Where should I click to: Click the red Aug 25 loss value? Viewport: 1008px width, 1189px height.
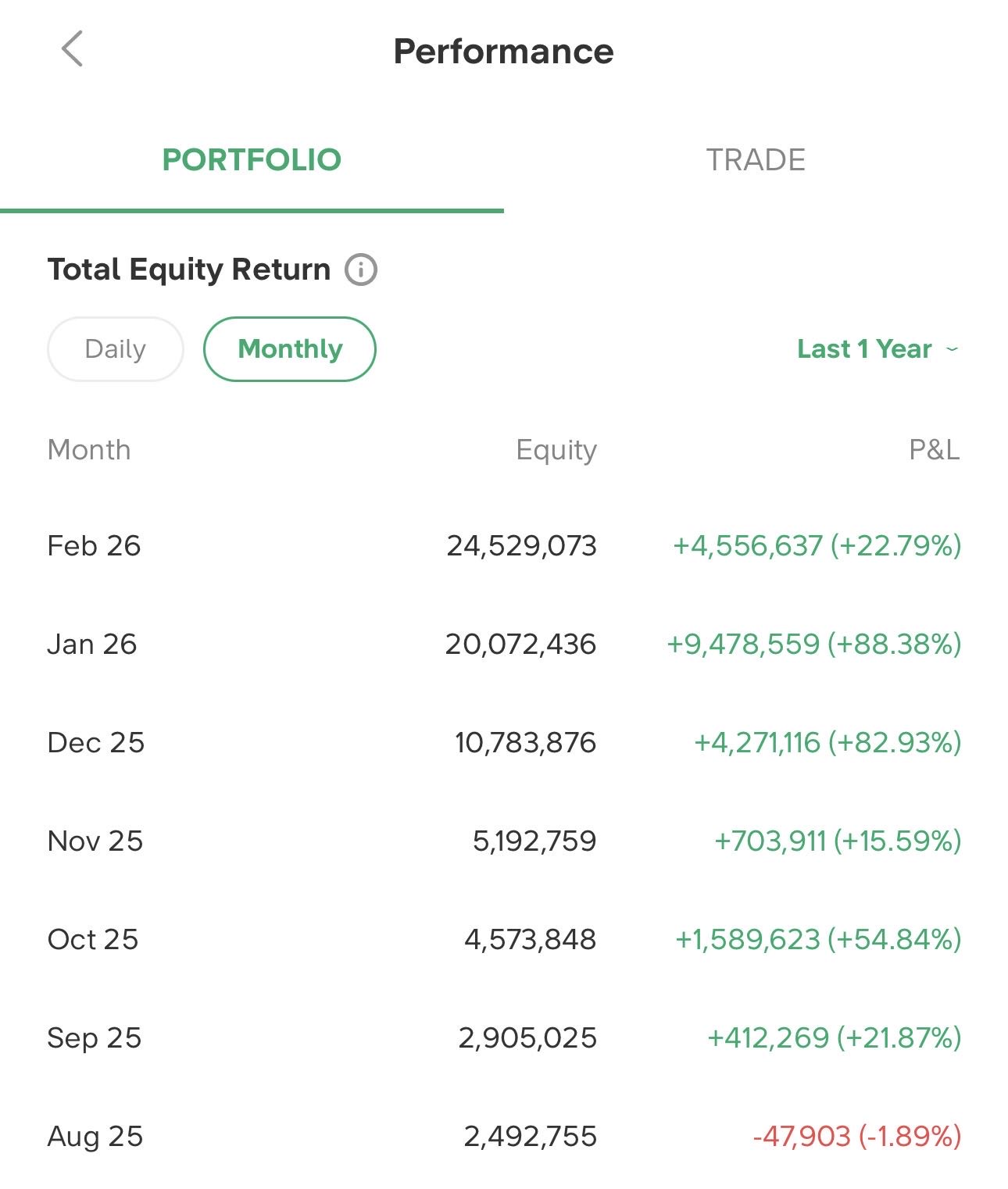[x=856, y=1136]
